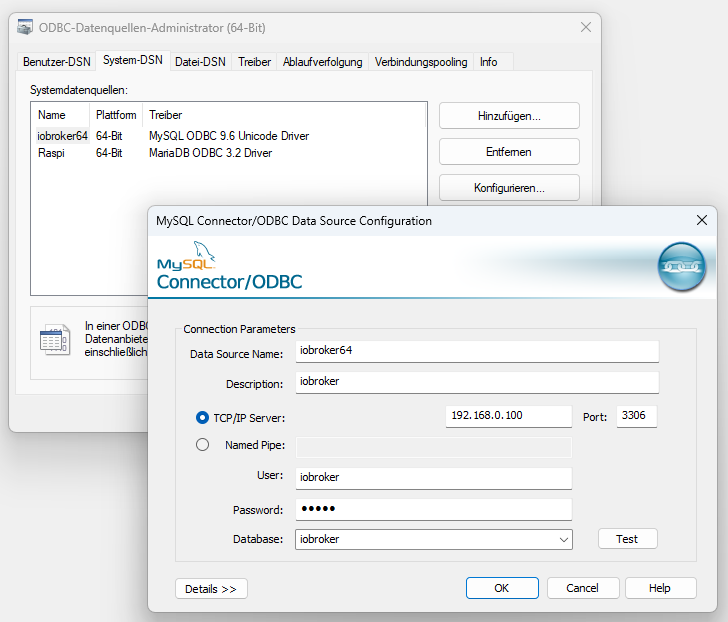Image resolution: width=728 pixels, height=622 pixels.
Task: Click "MySQL ODBC 9.6 Unicode Driver" text
Action: tap(229, 136)
